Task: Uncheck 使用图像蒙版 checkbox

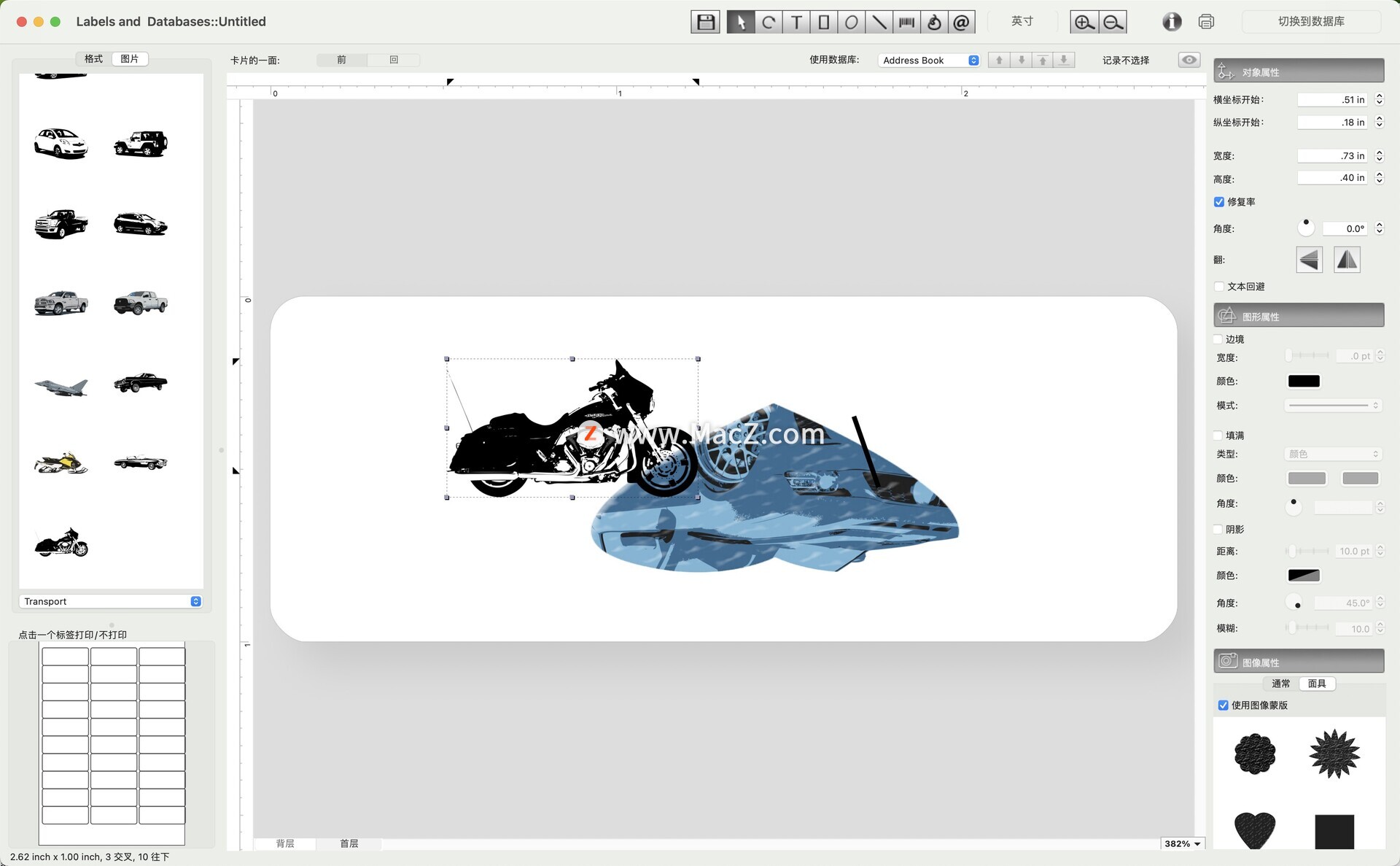Action: 1223,705
